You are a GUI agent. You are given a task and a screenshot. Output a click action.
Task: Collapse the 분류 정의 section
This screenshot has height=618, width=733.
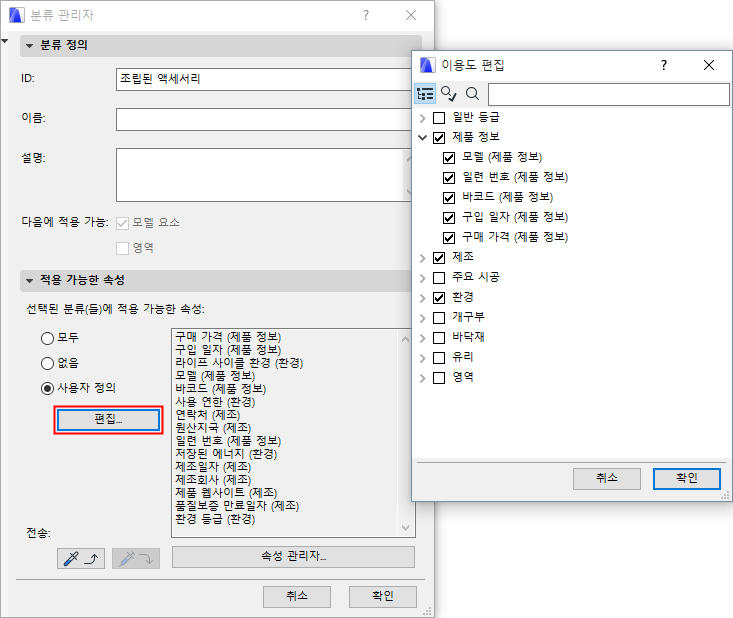(29, 46)
